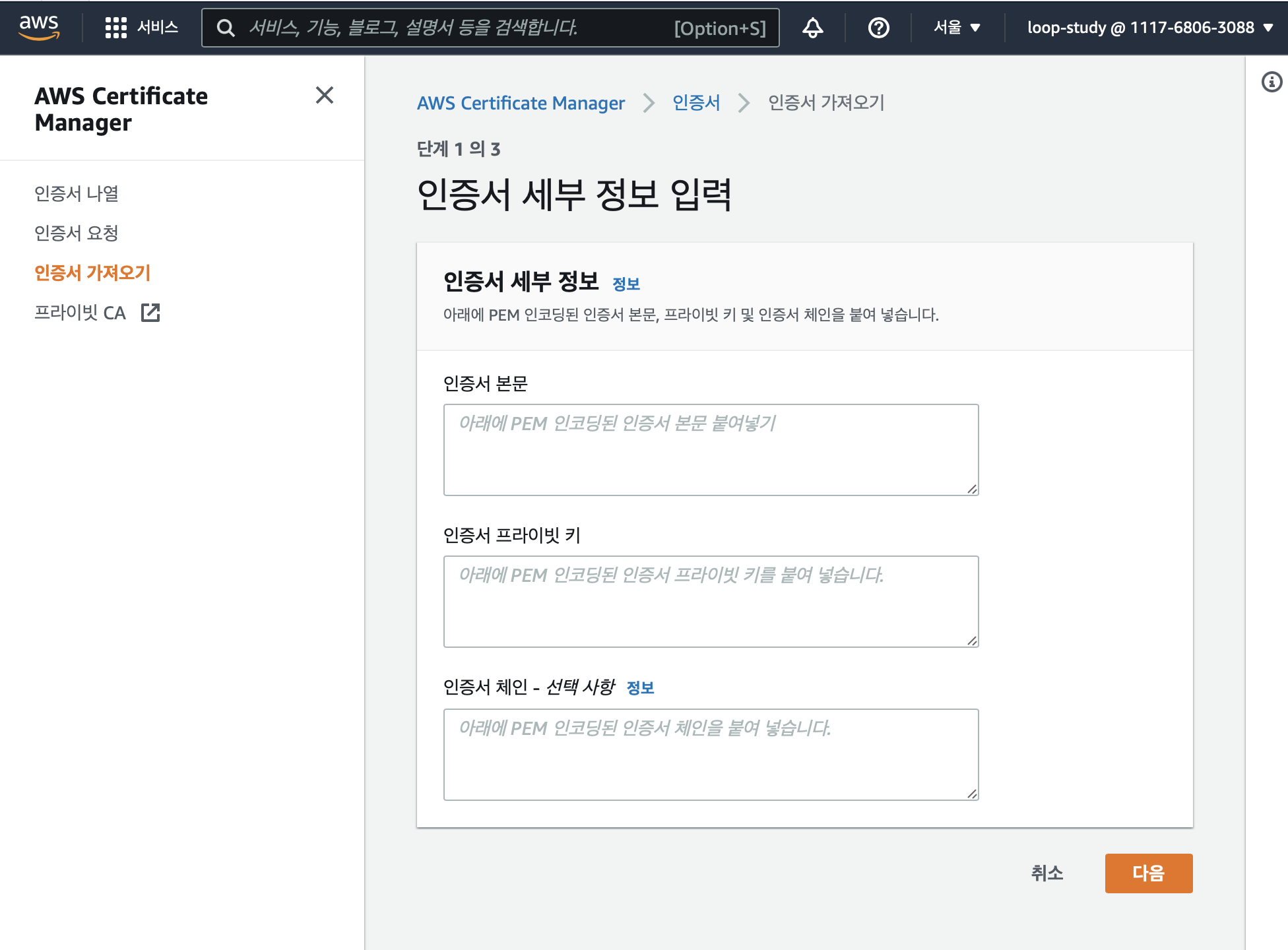The image size is (1288, 950).
Task: Close the AWS Certificate Manager sidebar
Action: (324, 96)
